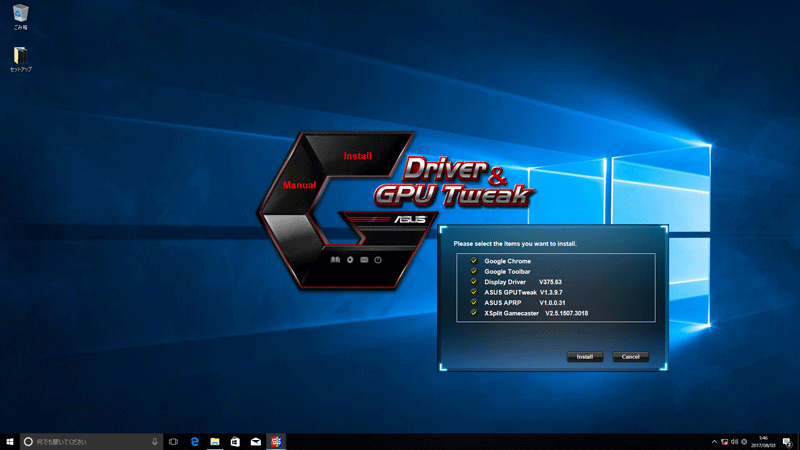Click the "XSplit Gamecaster" label text
This screenshot has height=450, width=800.
511,313
